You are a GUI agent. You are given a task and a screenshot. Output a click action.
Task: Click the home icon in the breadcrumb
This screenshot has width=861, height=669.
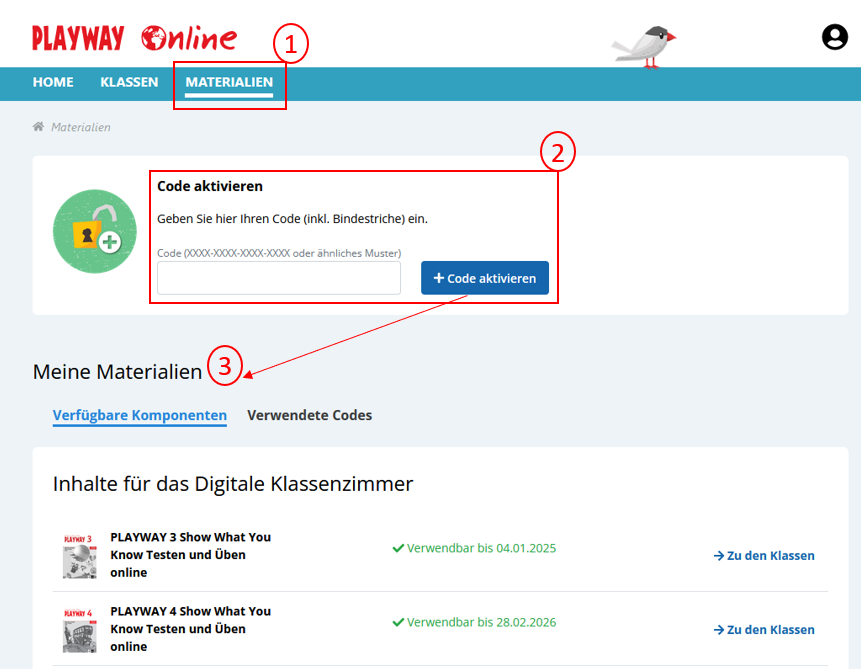coord(38,127)
